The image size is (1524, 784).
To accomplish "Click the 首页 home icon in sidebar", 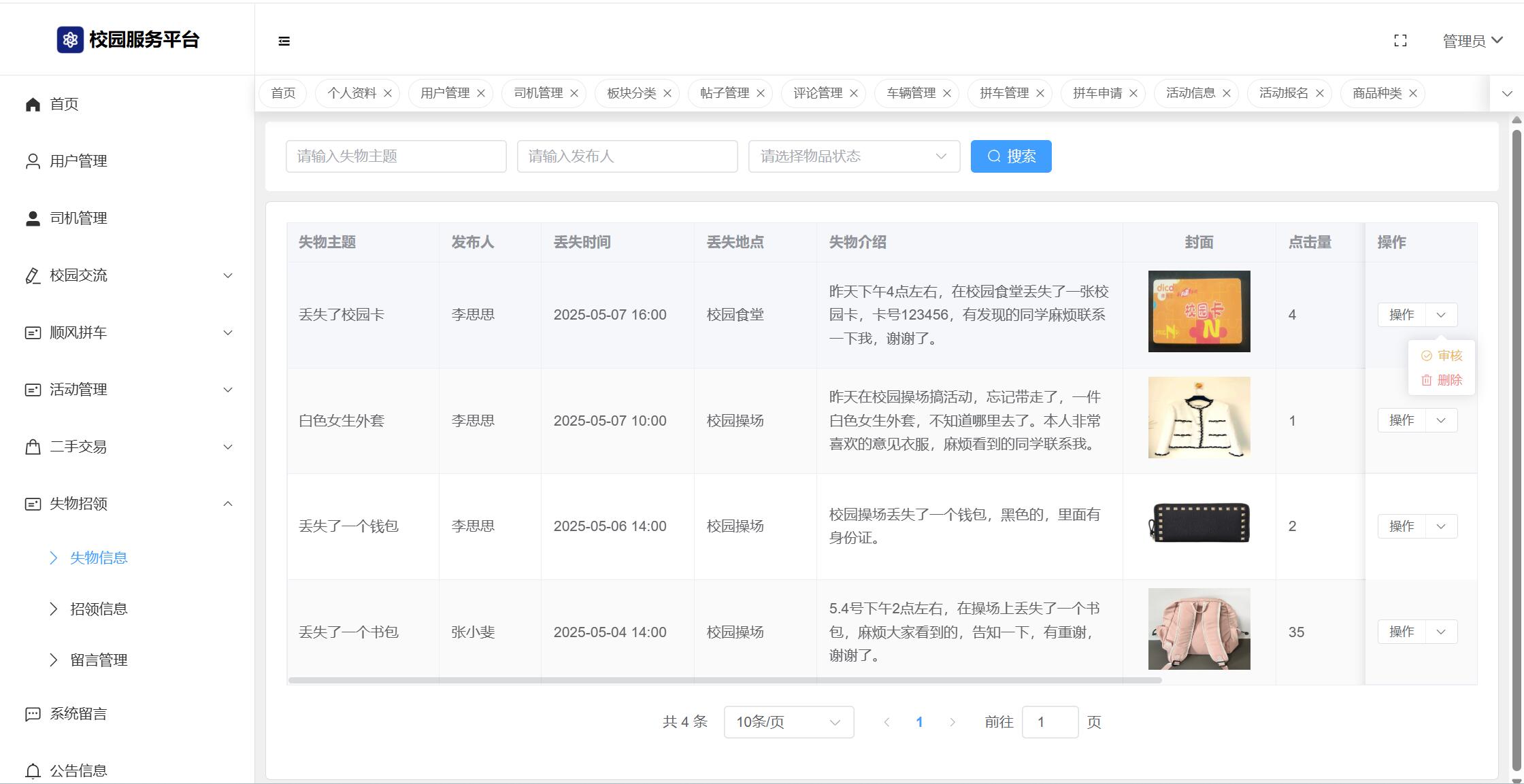I will coord(33,104).
